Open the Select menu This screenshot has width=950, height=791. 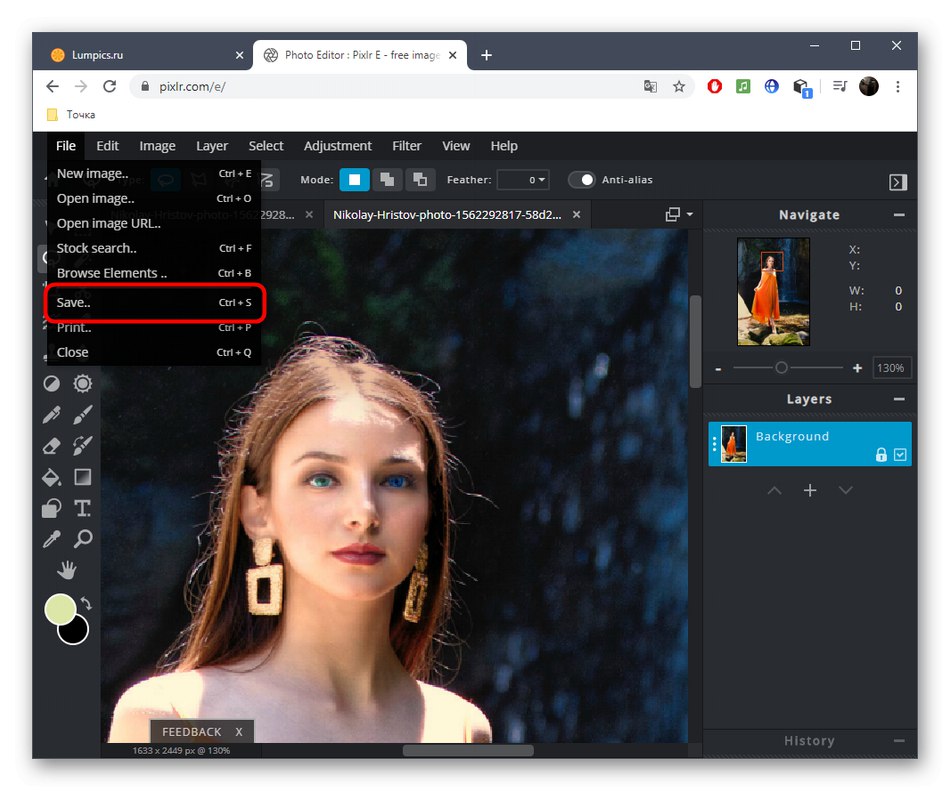tap(266, 146)
